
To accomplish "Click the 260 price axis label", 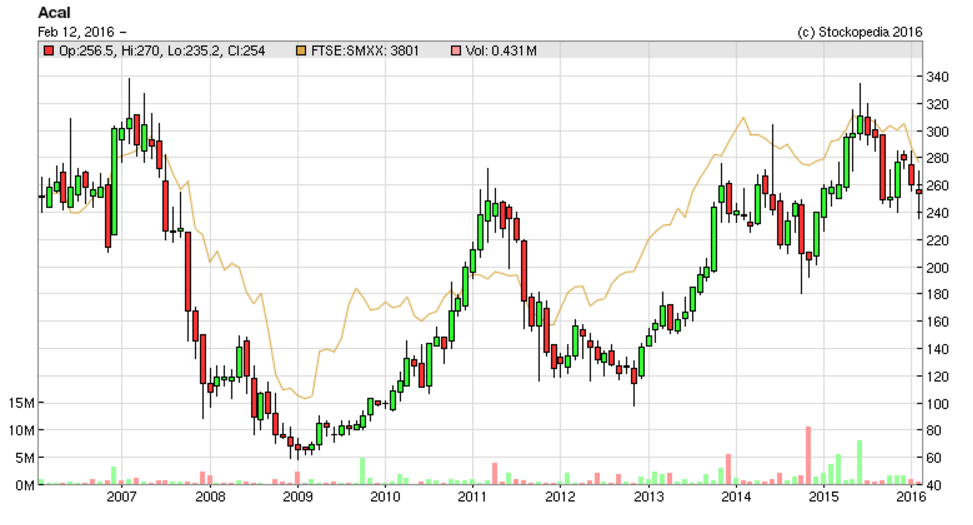I will (x=938, y=186).
